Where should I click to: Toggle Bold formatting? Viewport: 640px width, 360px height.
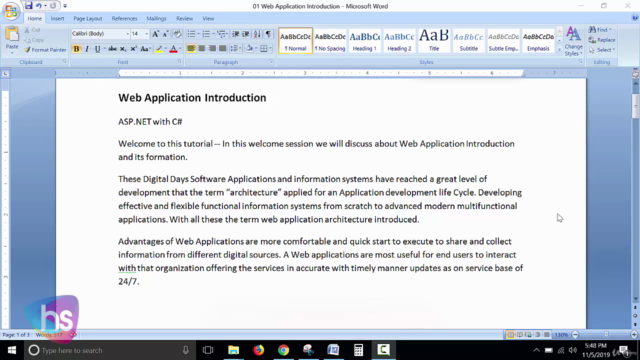click(76, 49)
